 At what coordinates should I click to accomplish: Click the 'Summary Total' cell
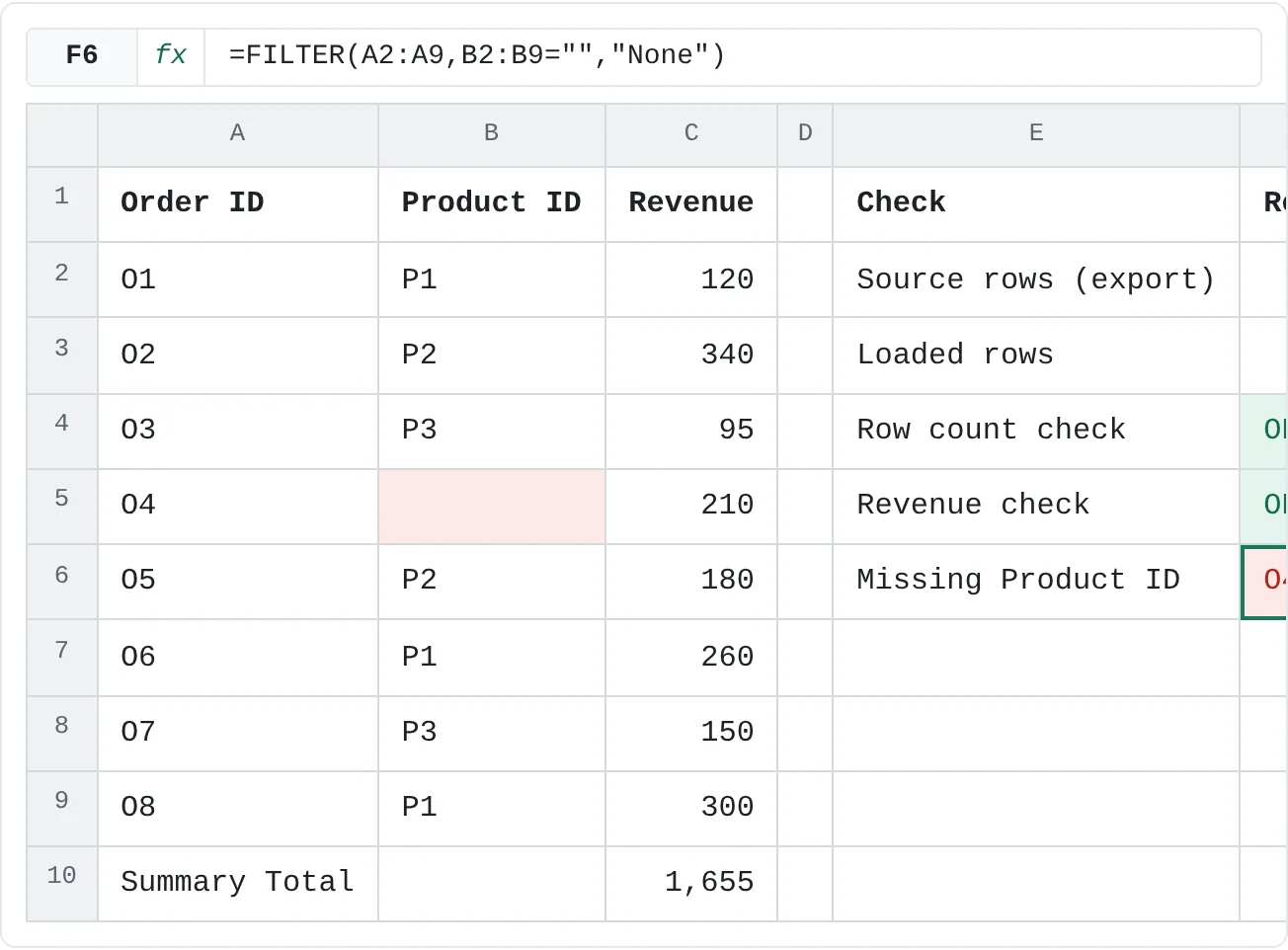[x=238, y=884]
